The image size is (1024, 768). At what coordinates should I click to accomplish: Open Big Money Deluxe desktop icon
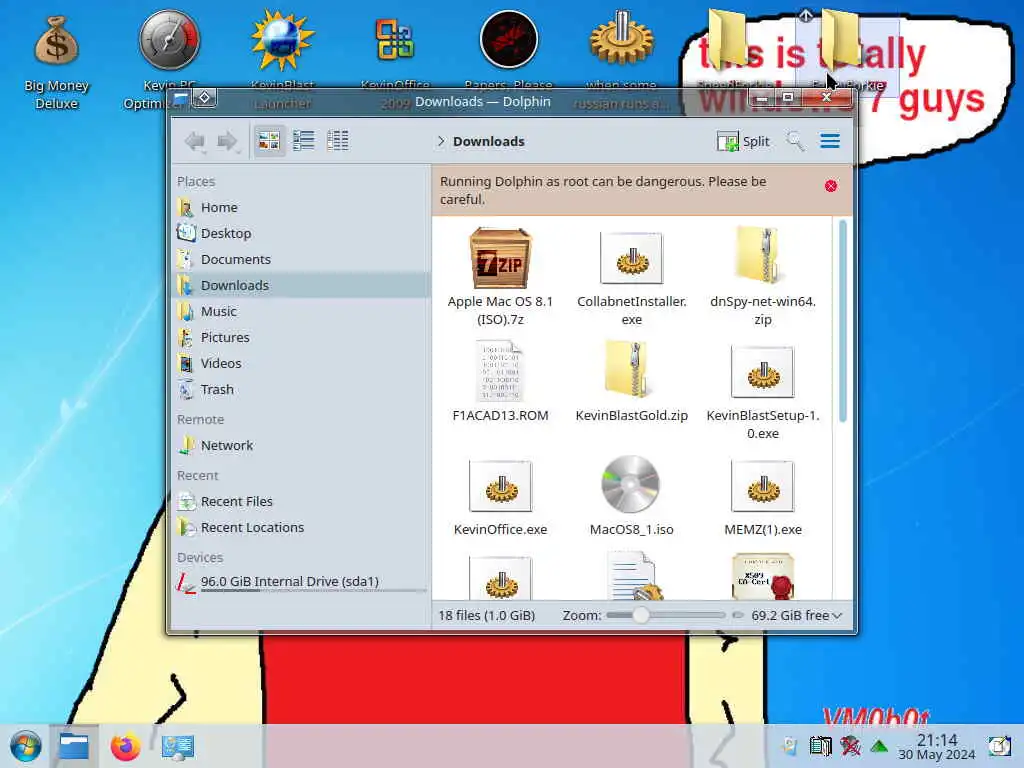pyautogui.click(x=57, y=62)
